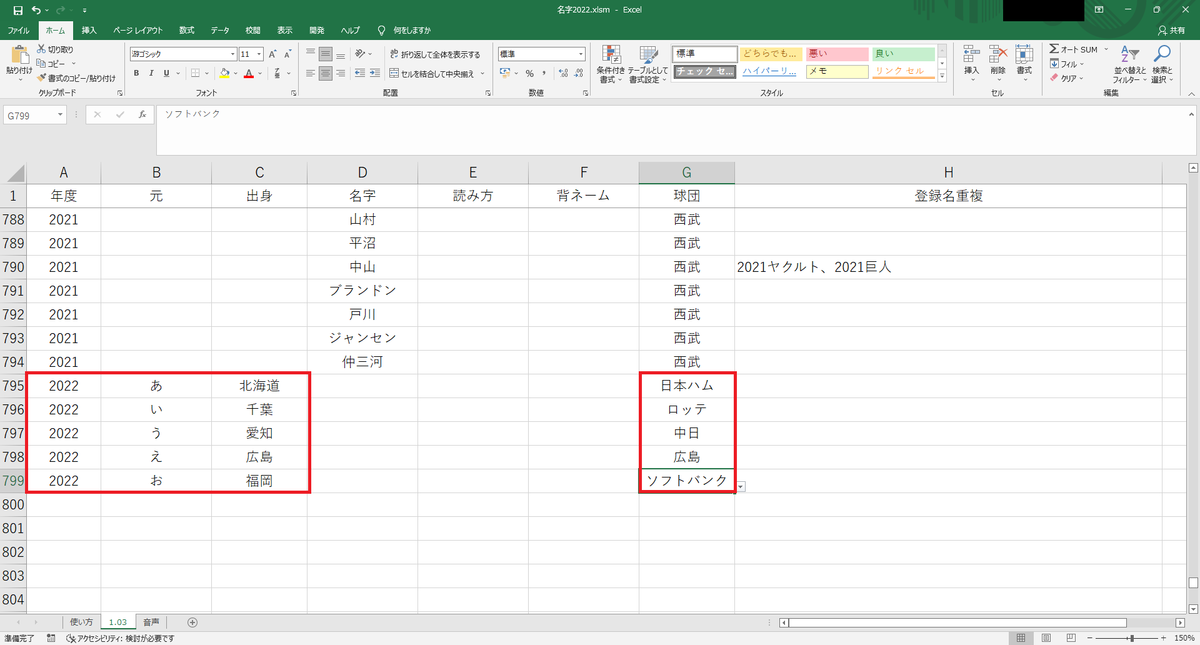
Task: Open the ファイル menu tab
Action: [x=18, y=30]
